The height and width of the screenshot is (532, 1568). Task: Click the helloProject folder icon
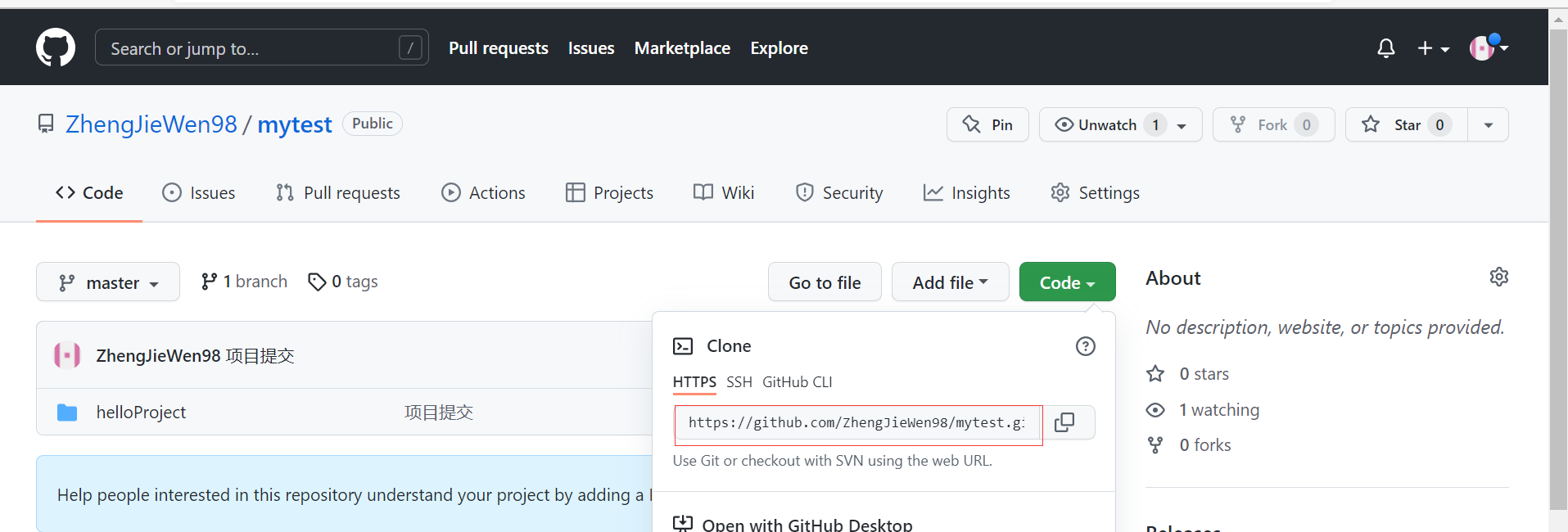point(67,413)
